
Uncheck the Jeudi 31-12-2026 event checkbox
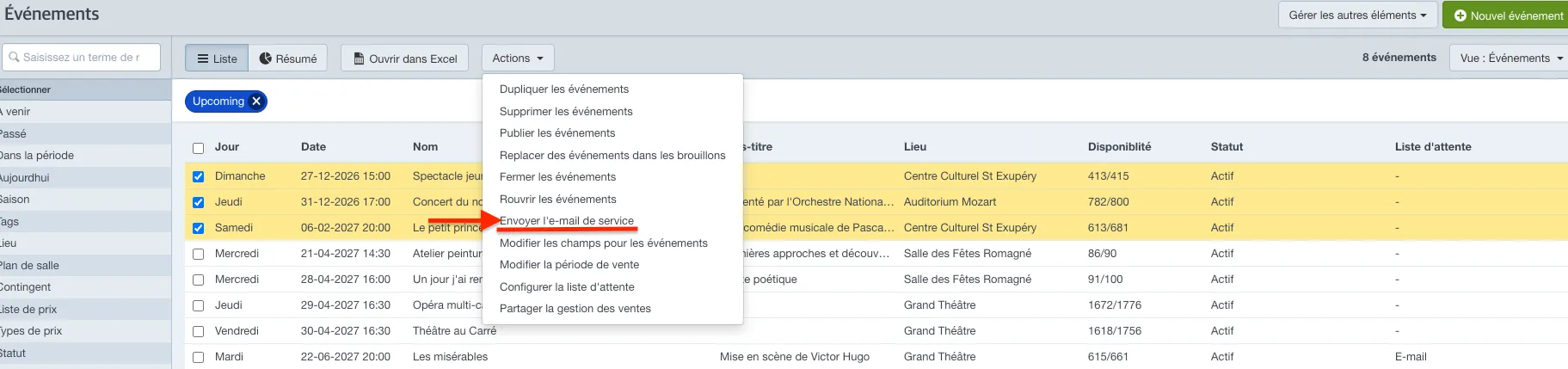[x=199, y=202]
